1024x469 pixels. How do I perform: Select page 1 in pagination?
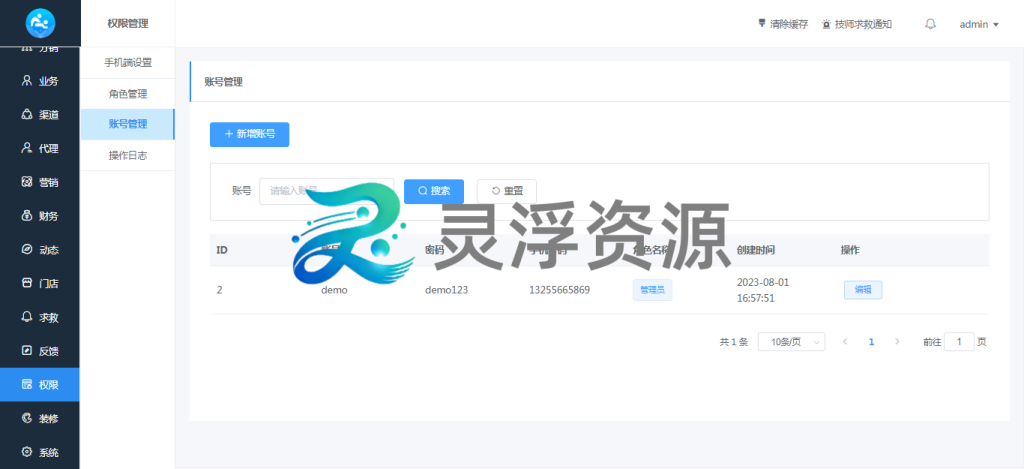(871, 342)
